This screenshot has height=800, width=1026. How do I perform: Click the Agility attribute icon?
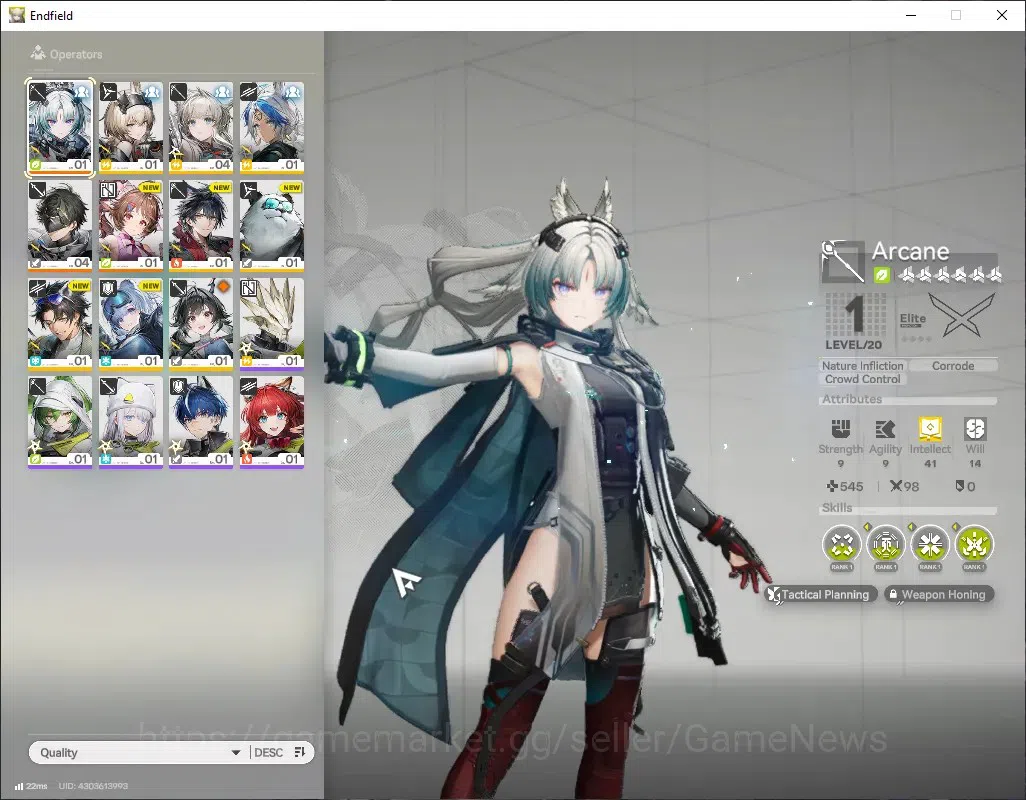[885, 429]
